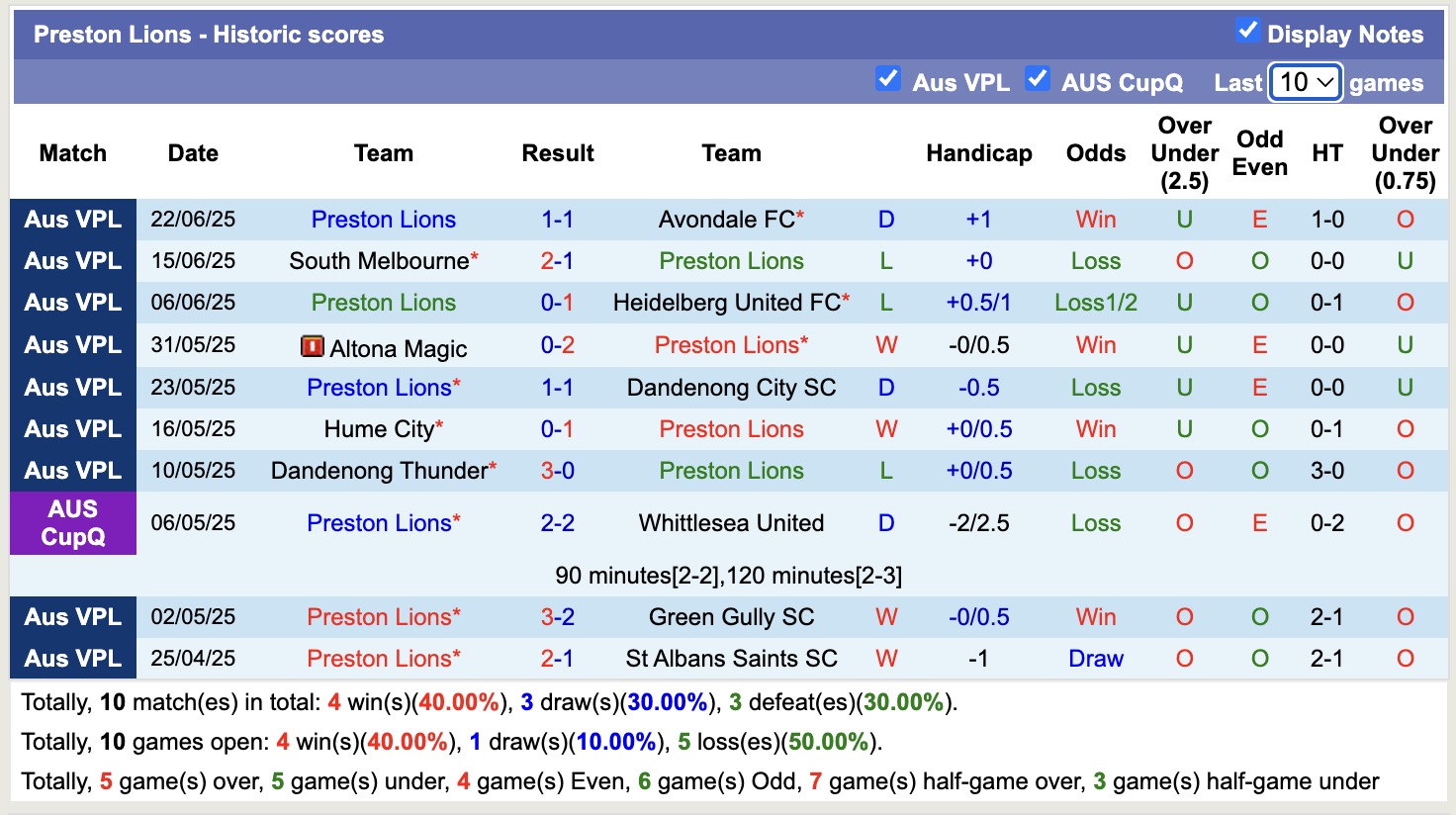Click the Aus VPL label for 25/04/25
The image size is (1456, 815).
(73, 659)
